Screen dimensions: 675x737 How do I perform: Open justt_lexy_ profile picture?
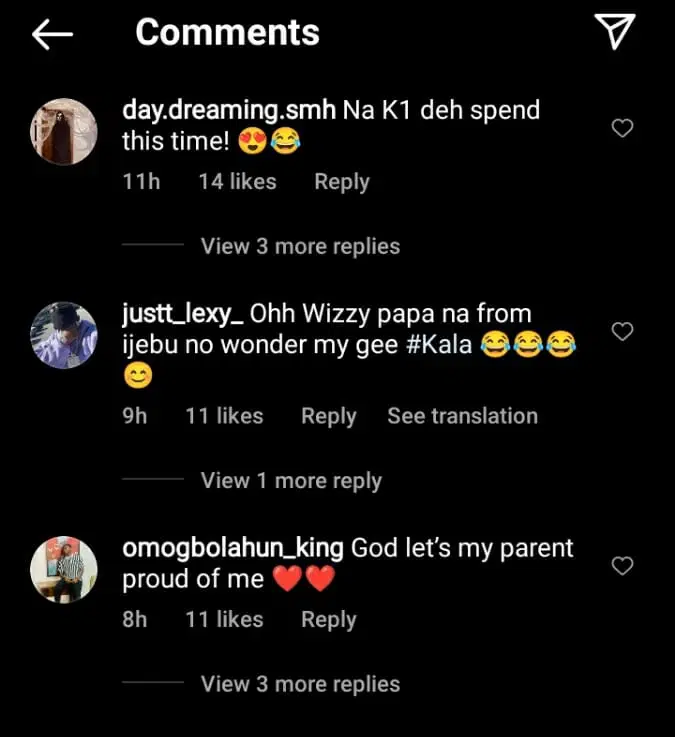(64, 335)
